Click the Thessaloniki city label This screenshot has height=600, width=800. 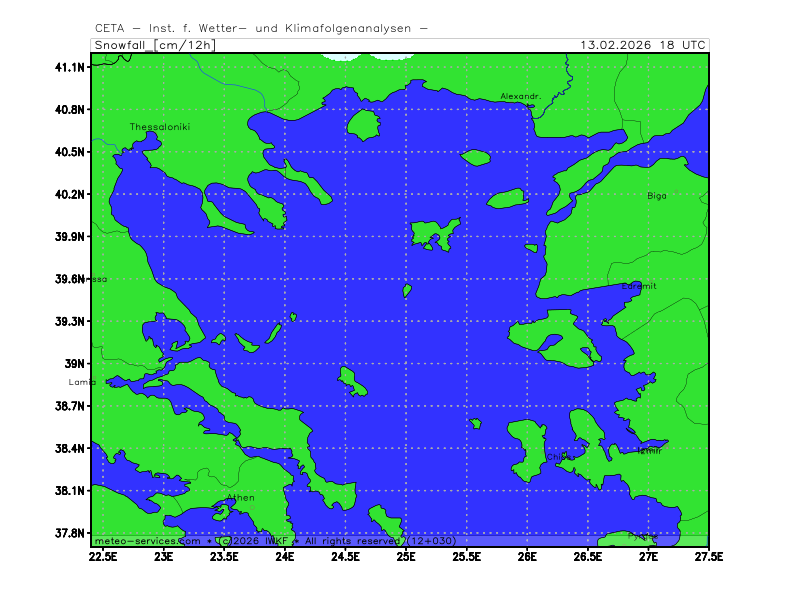[159, 127]
